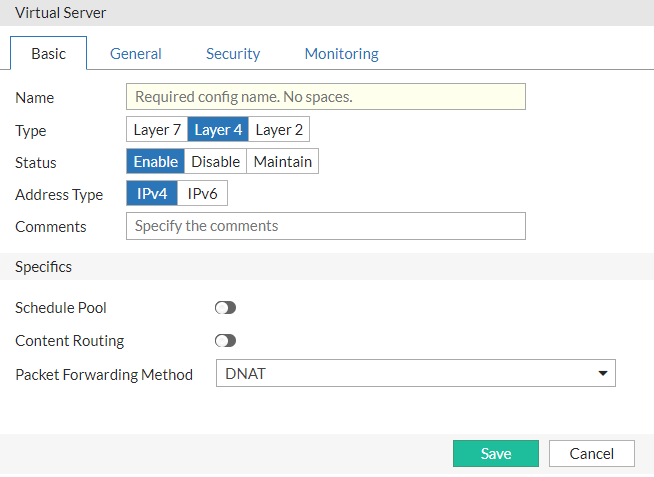Choose IPv6 address type
This screenshot has width=654, height=477.
tap(203, 194)
